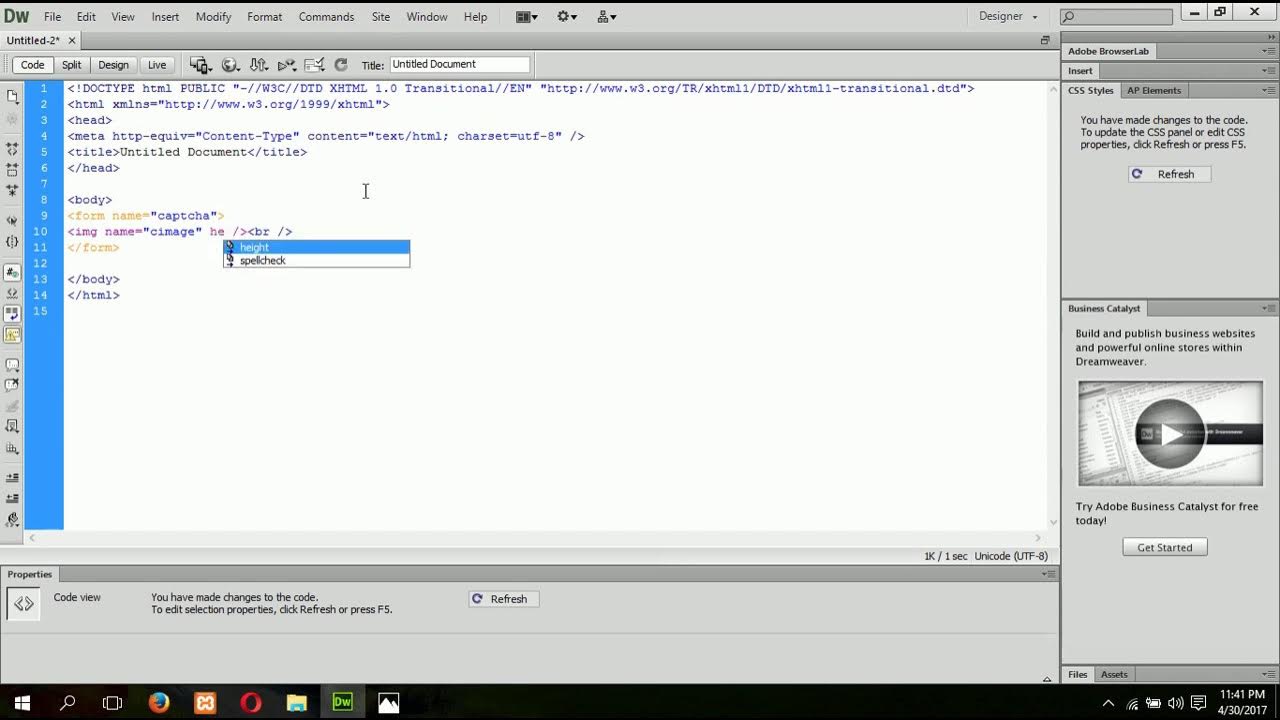1280x720 pixels.
Task: Open the Site management dropdown icon
Action: pyautogui.click(x=607, y=17)
